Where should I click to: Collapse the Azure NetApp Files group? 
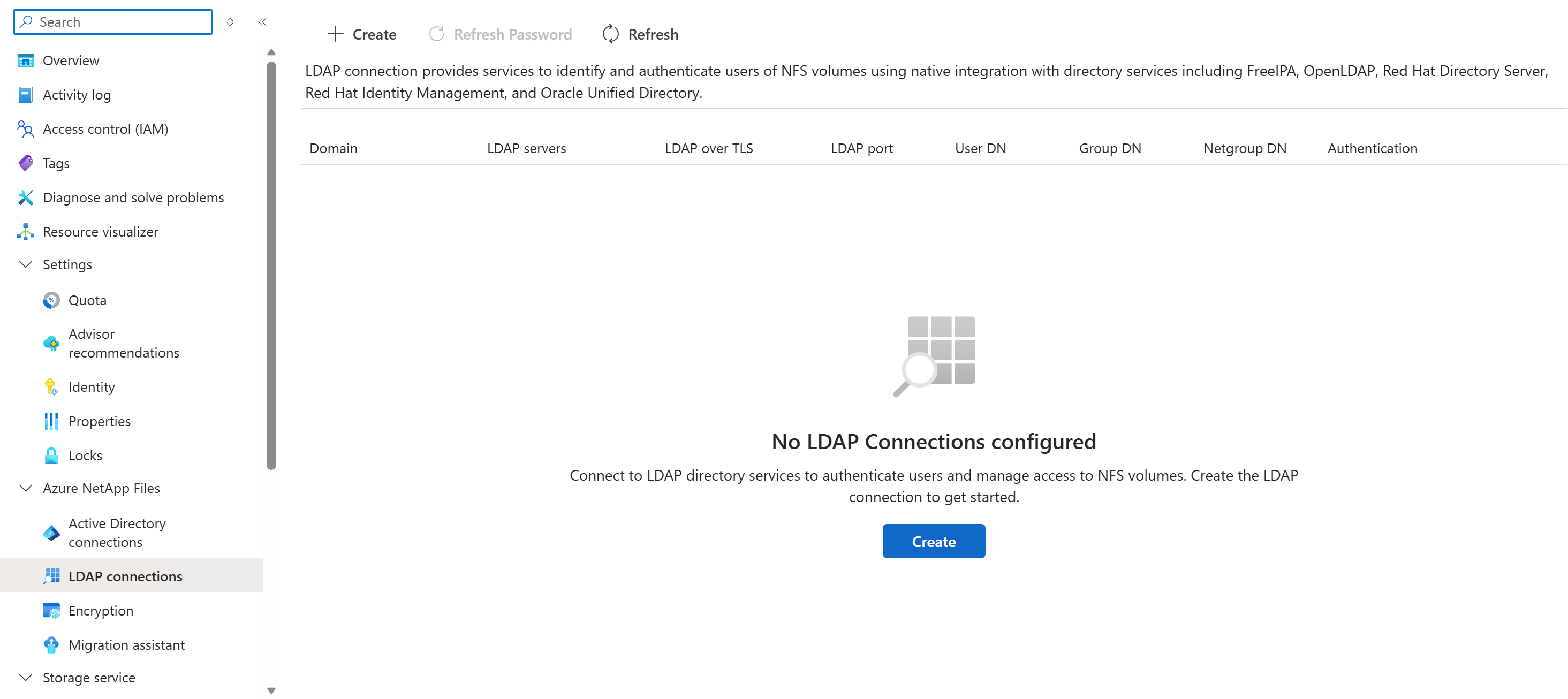click(26, 488)
